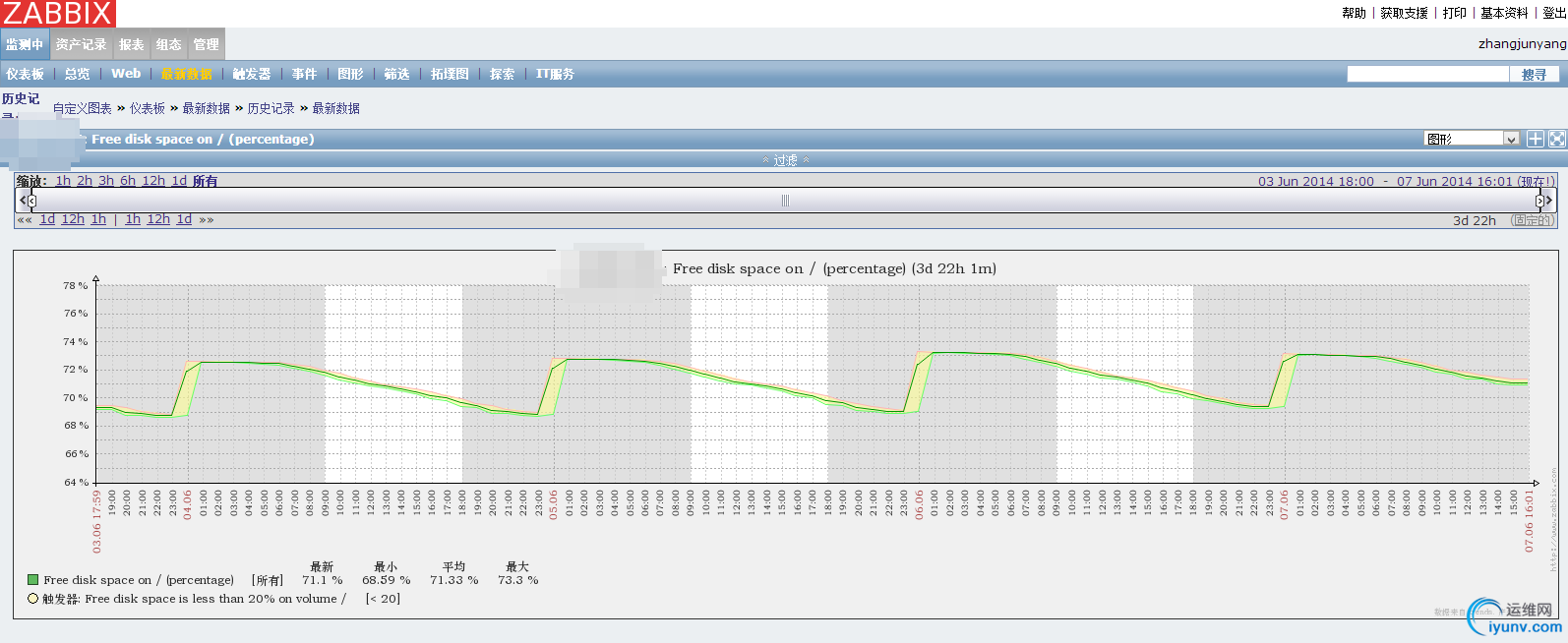Click green legend swatch for Free disk space

tap(33, 580)
